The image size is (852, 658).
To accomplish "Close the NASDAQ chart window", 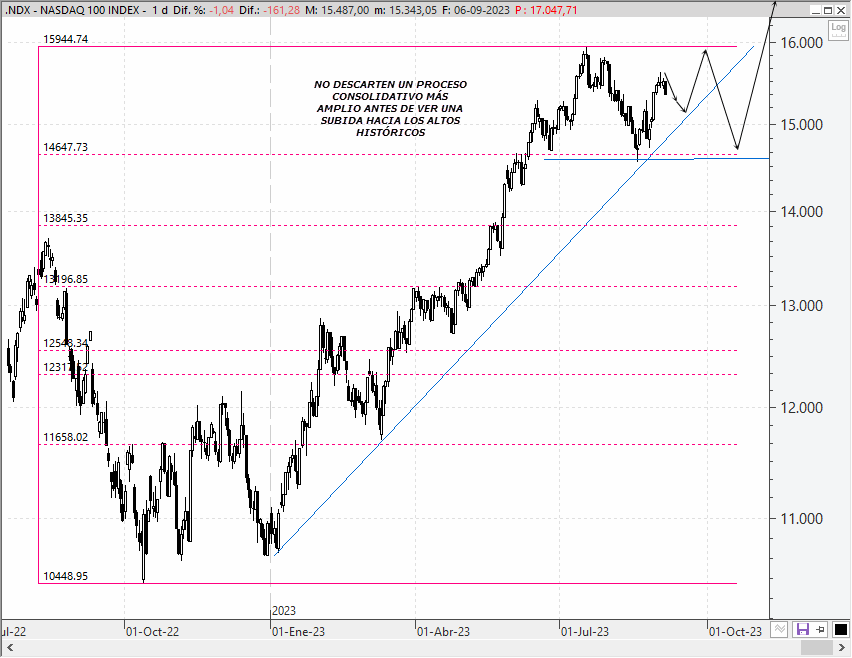I will (841, 10).
